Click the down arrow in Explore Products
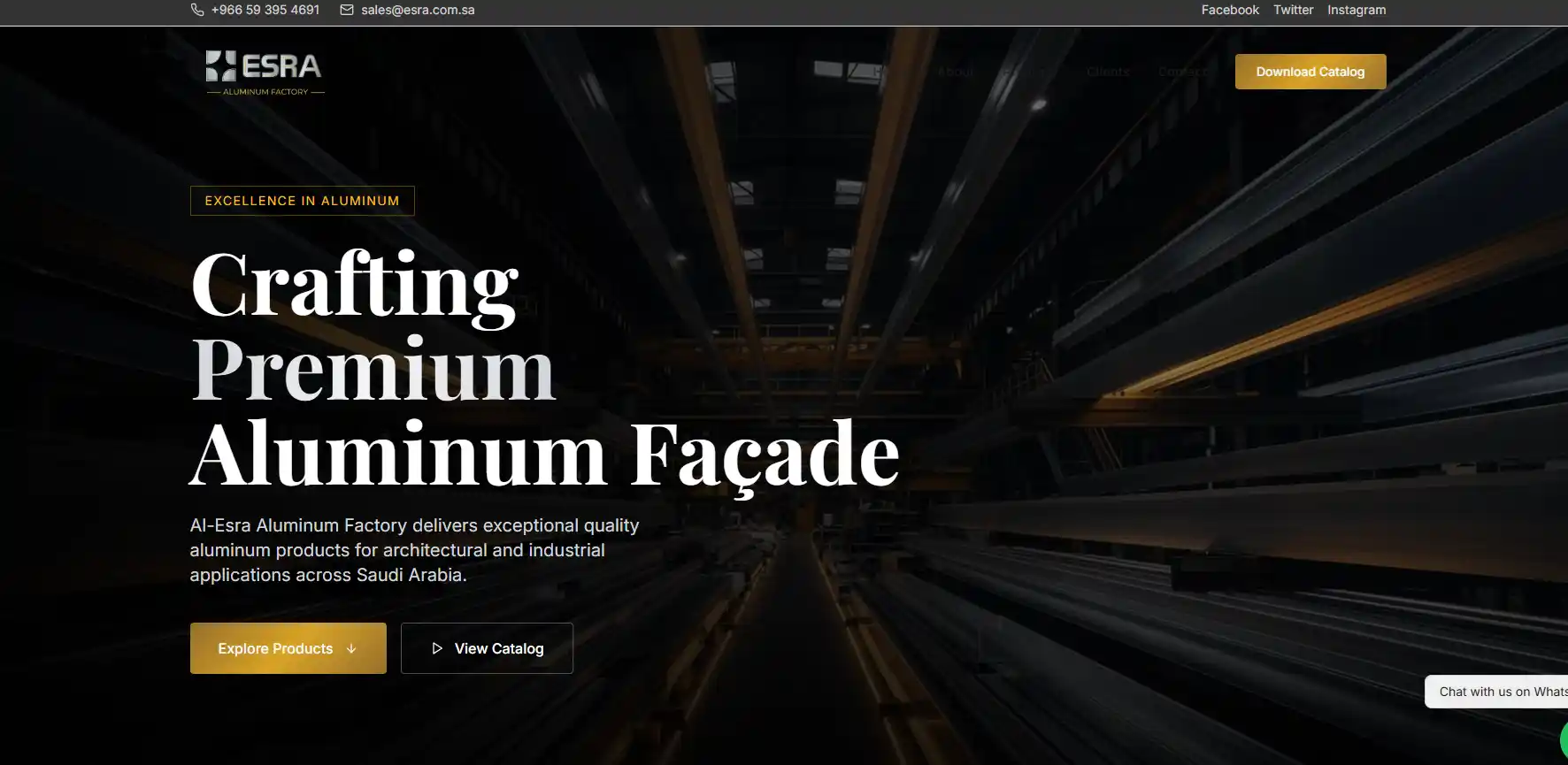The image size is (1568, 765). [x=351, y=648]
